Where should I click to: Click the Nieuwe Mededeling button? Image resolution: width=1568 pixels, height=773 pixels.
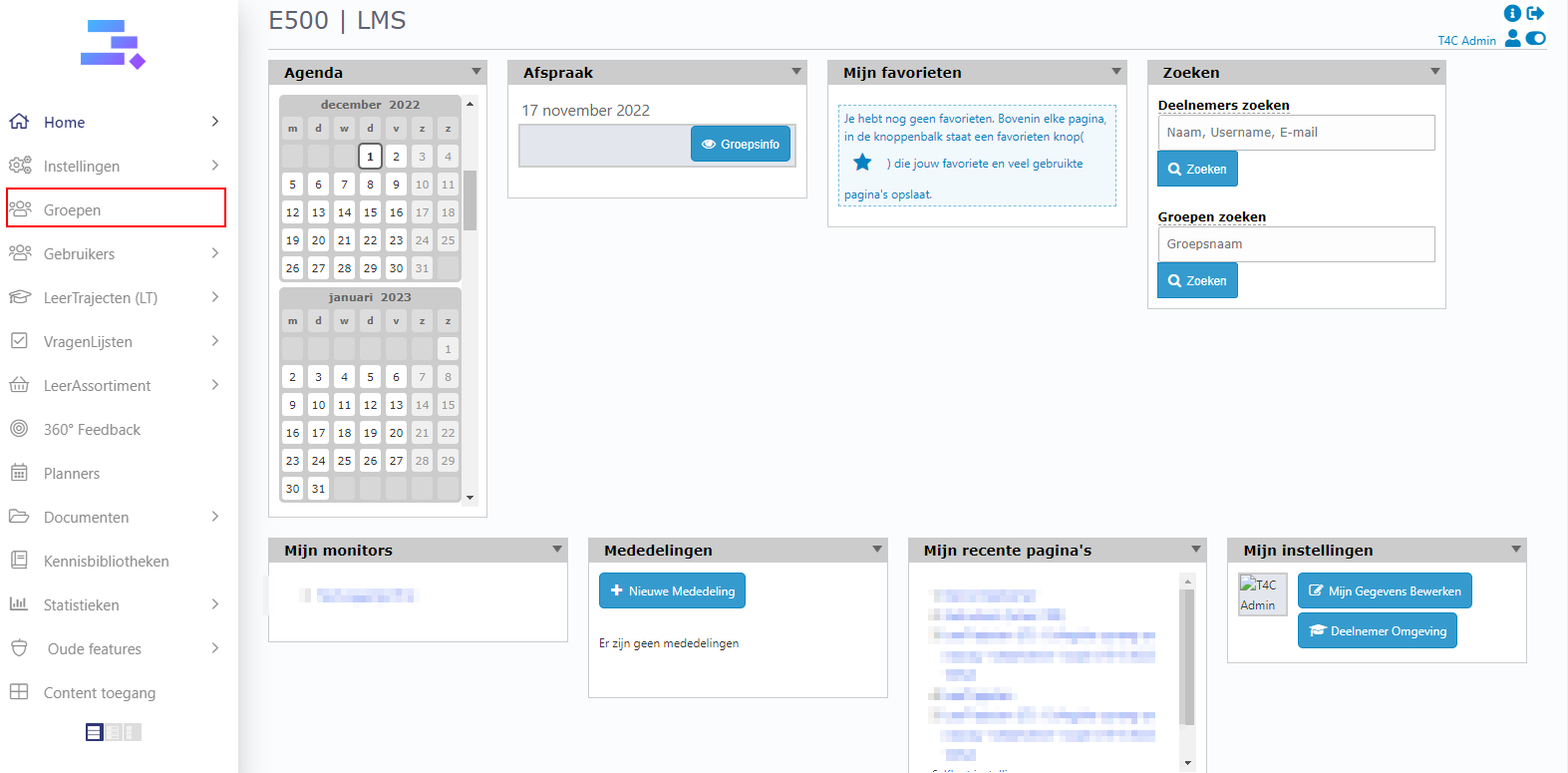[672, 590]
